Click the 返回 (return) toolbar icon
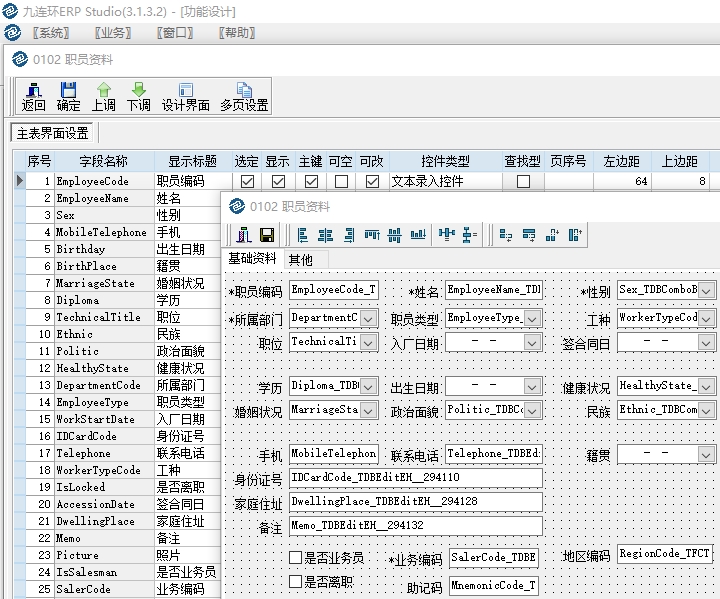The image size is (720, 599). [34, 96]
